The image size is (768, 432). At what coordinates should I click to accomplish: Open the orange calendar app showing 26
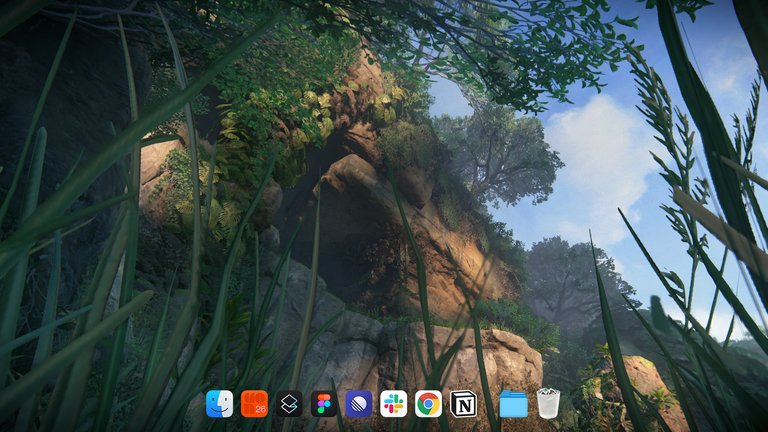coord(254,404)
